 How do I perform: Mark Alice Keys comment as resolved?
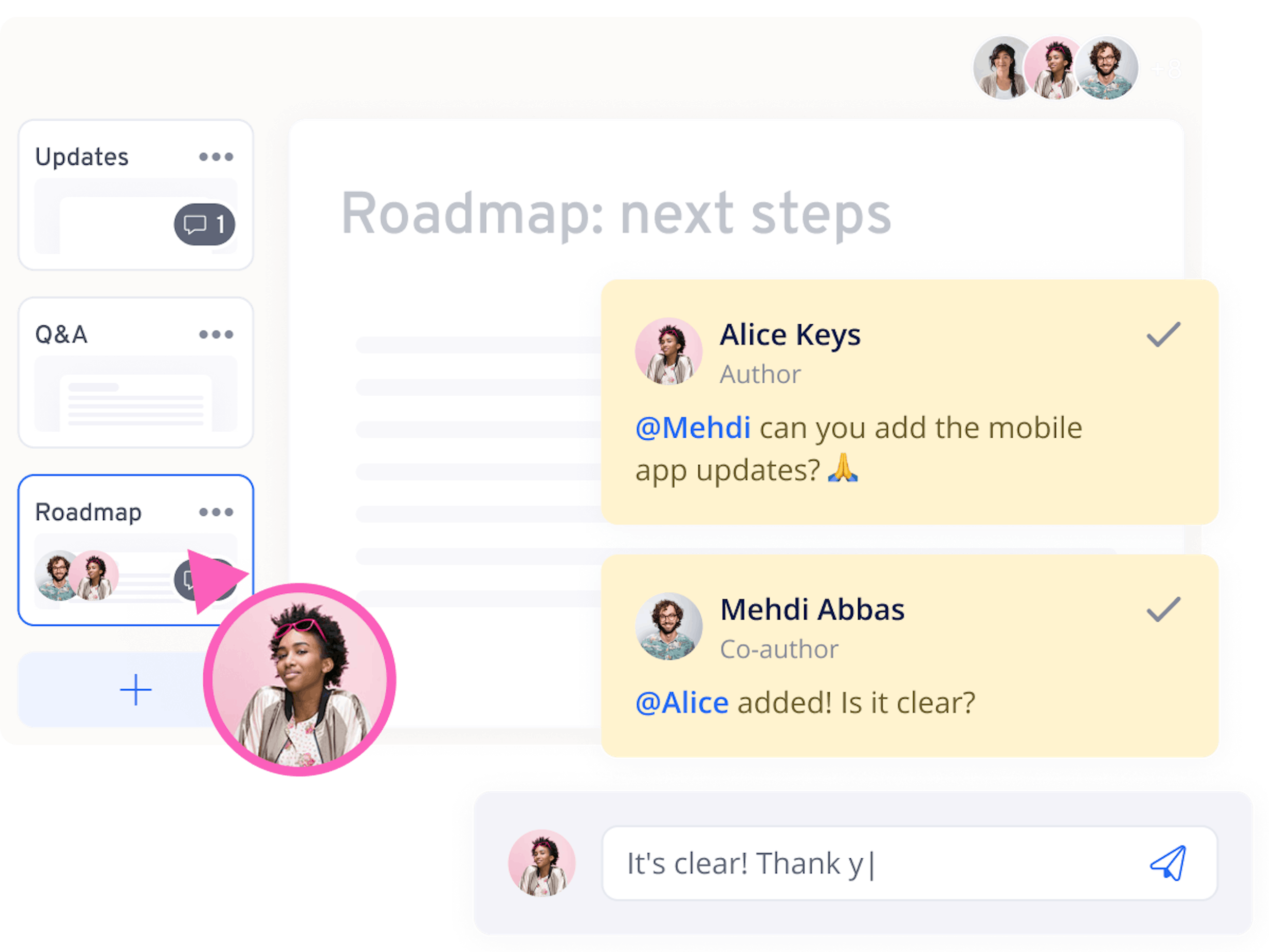click(1163, 334)
